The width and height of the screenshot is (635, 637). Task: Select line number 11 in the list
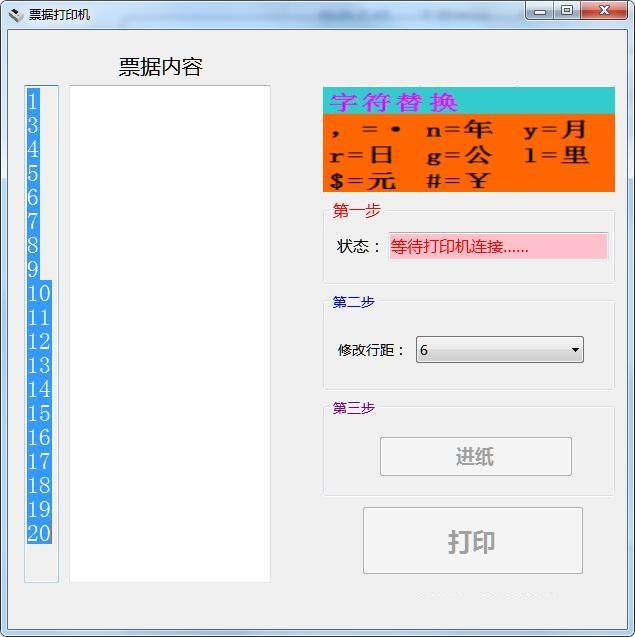[x=39, y=317]
